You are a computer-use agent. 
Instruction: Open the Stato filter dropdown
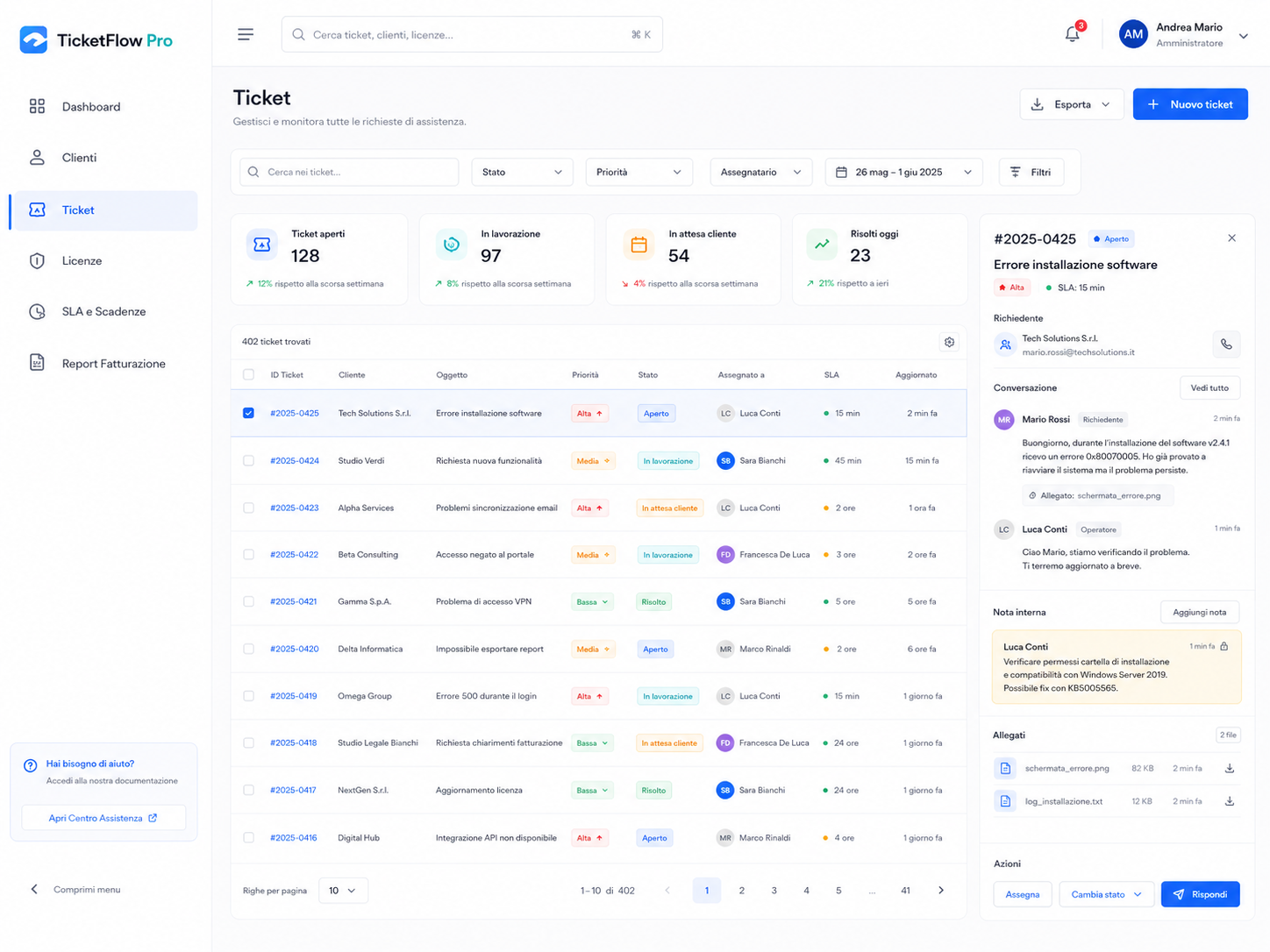[522, 172]
